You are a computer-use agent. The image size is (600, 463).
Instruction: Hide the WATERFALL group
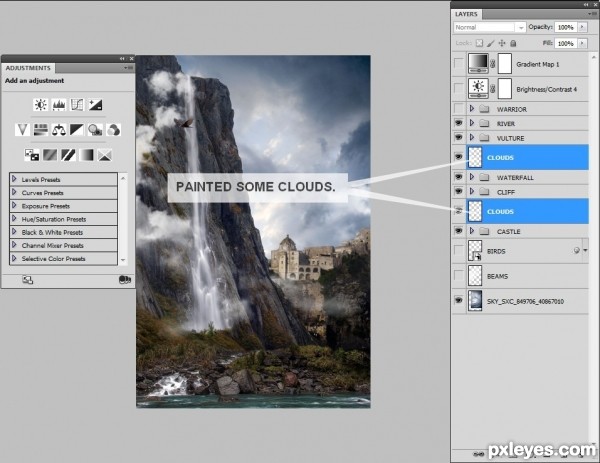[458, 177]
